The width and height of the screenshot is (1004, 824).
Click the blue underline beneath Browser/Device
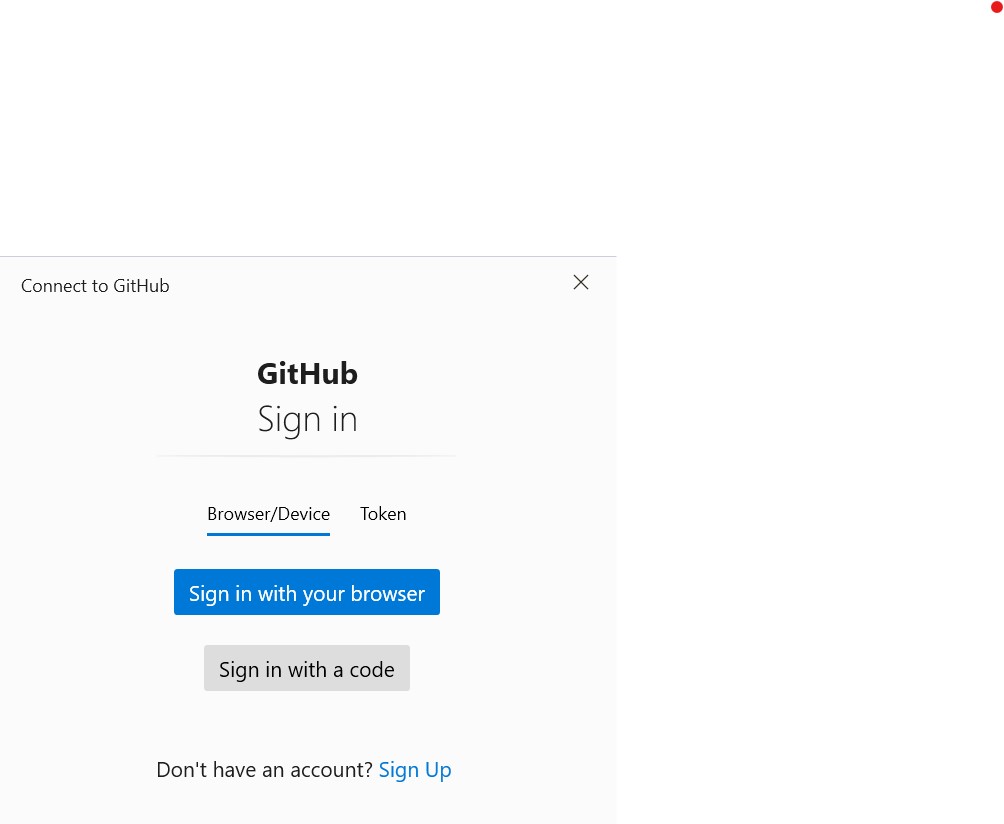268,534
